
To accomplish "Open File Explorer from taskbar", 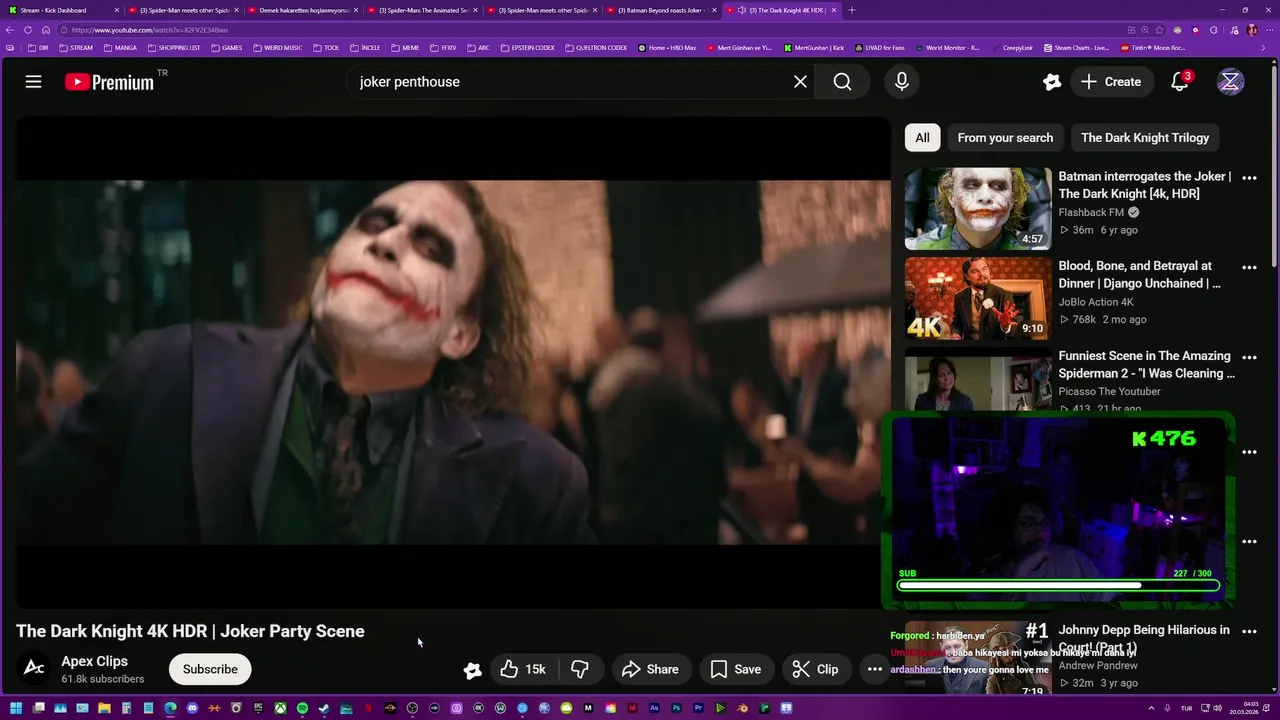I will pos(104,708).
